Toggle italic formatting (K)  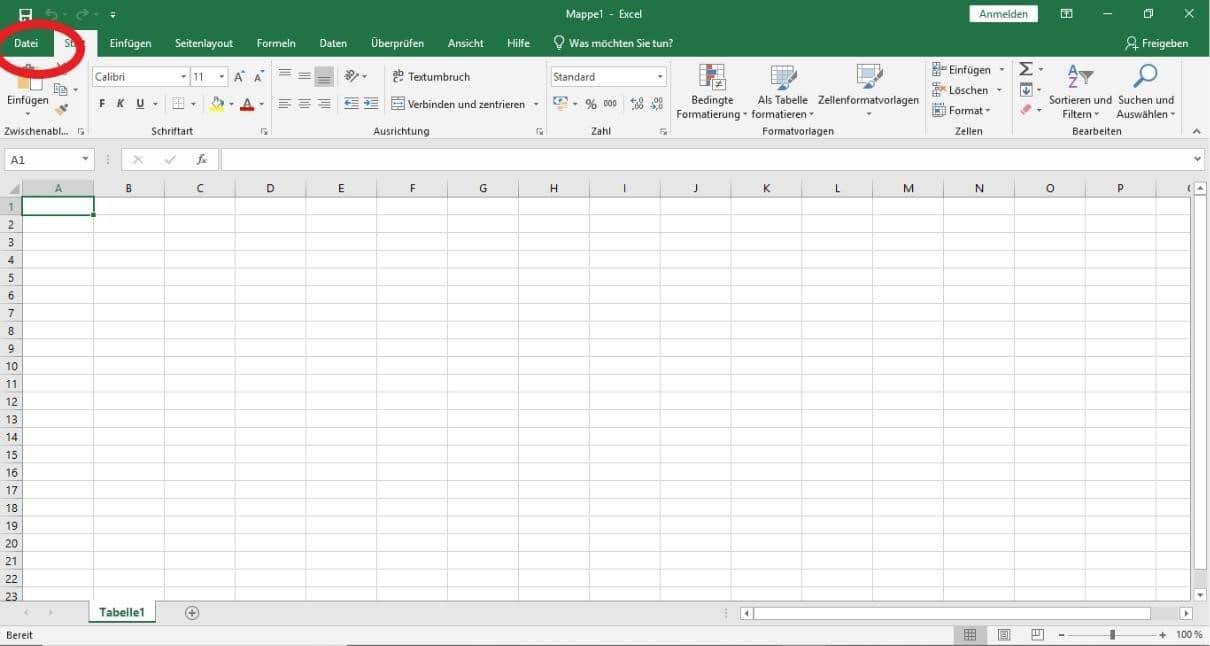(x=120, y=104)
